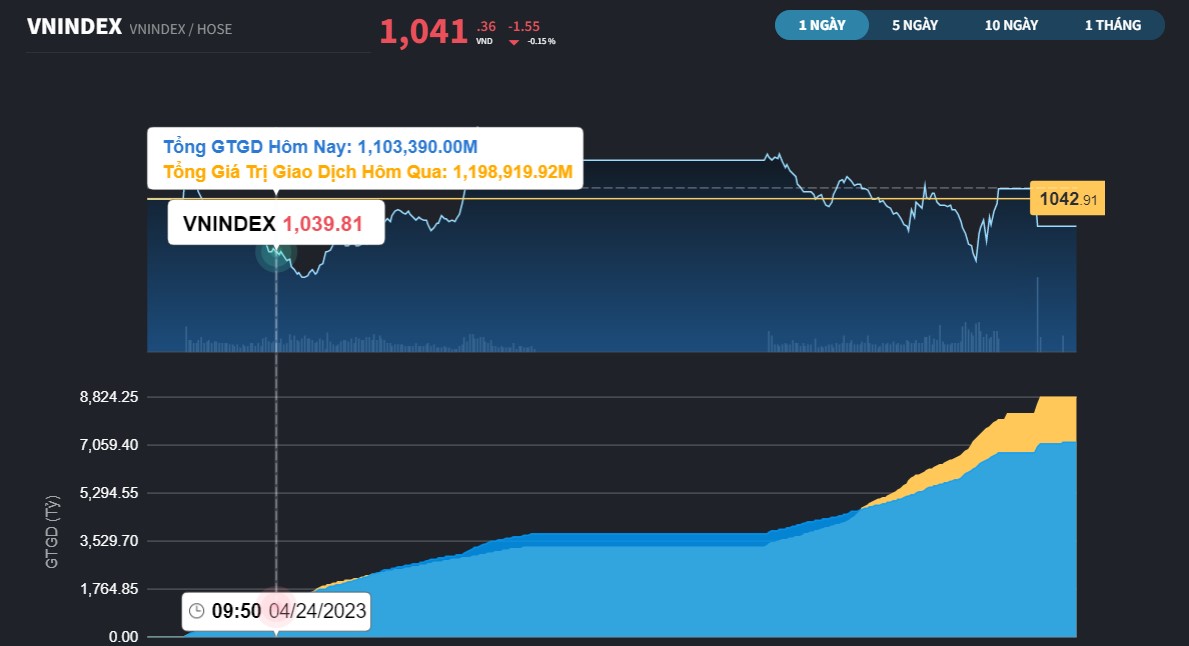Open the "10 NGÀY" chart view

pyautogui.click(x=1010, y=24)
